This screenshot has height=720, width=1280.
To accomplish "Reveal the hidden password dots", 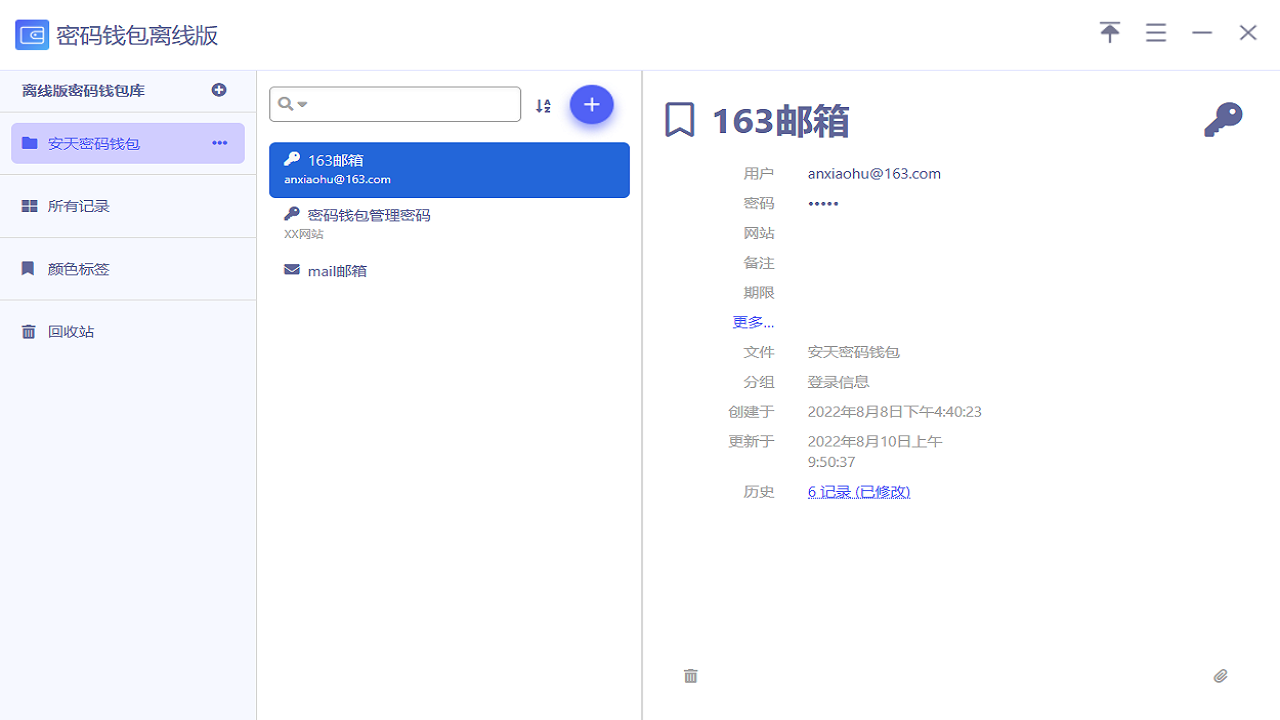I will click(x=822, y=203).
